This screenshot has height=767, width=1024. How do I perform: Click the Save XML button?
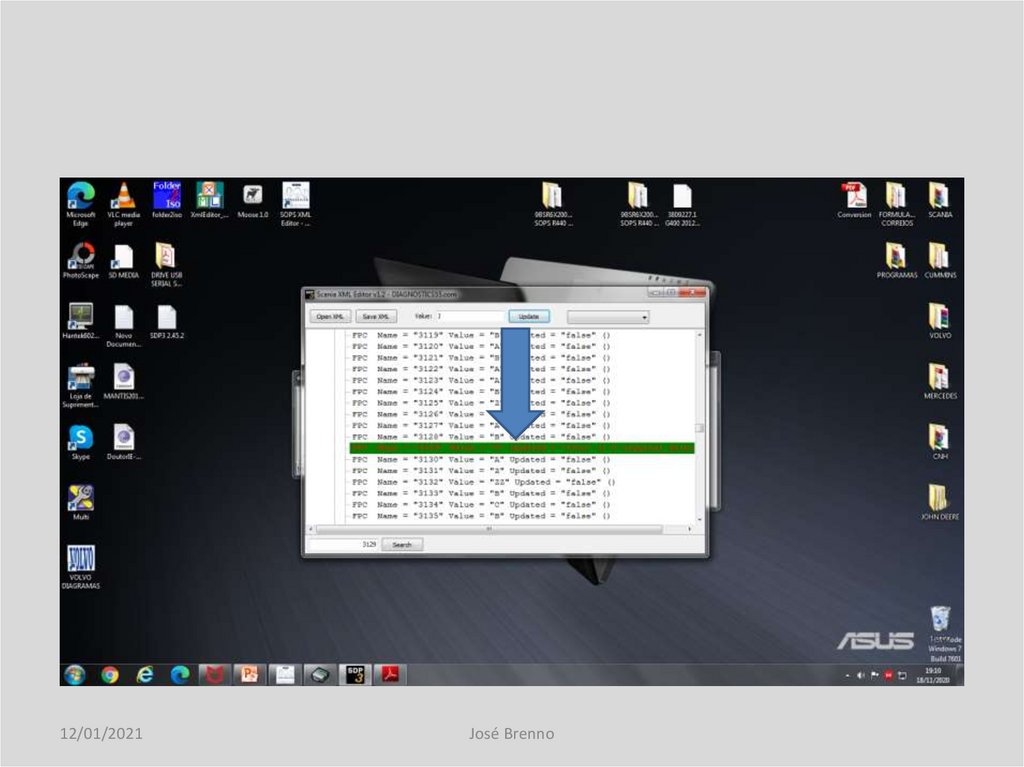[x=376, y=316]
